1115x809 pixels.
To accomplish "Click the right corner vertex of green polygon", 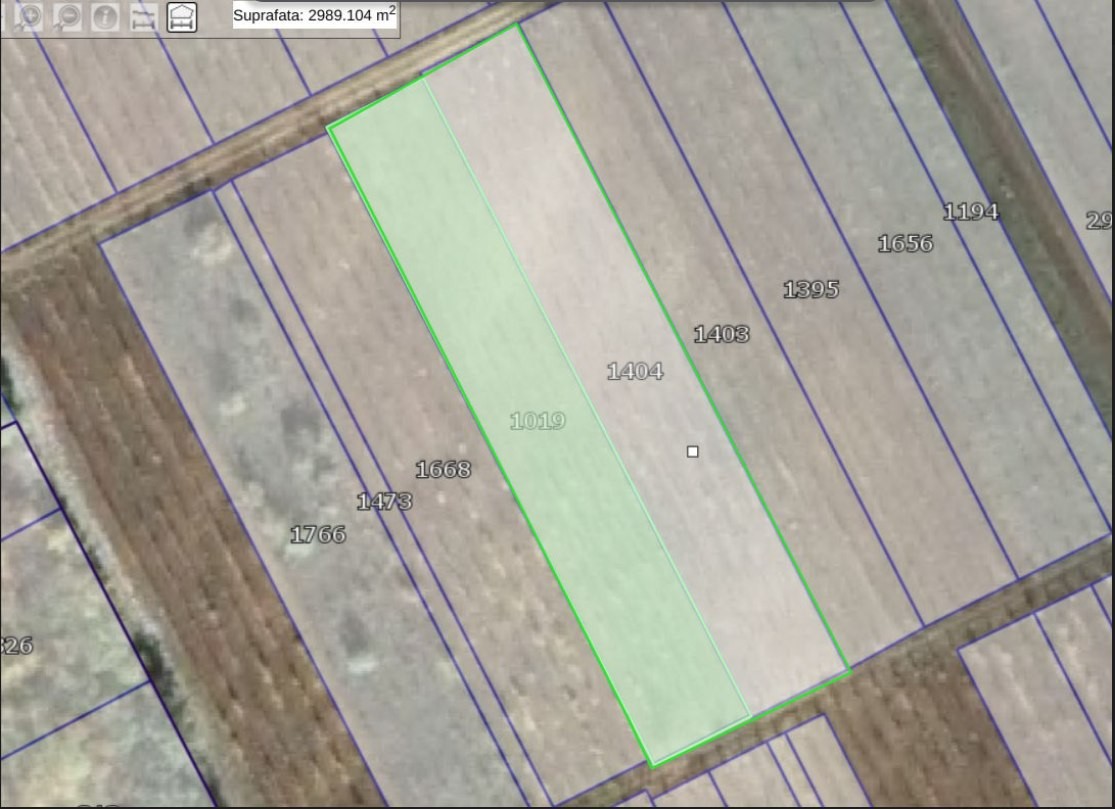I will pos(849,671).
